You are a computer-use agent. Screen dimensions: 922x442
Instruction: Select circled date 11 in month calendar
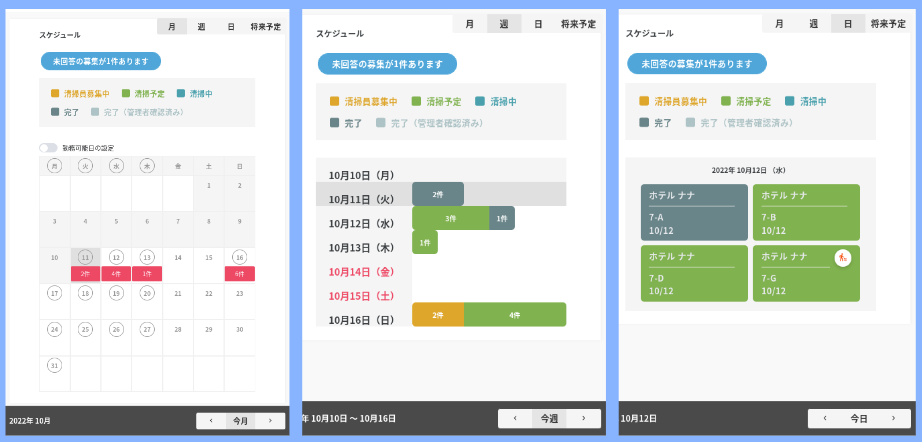point(85,257)
